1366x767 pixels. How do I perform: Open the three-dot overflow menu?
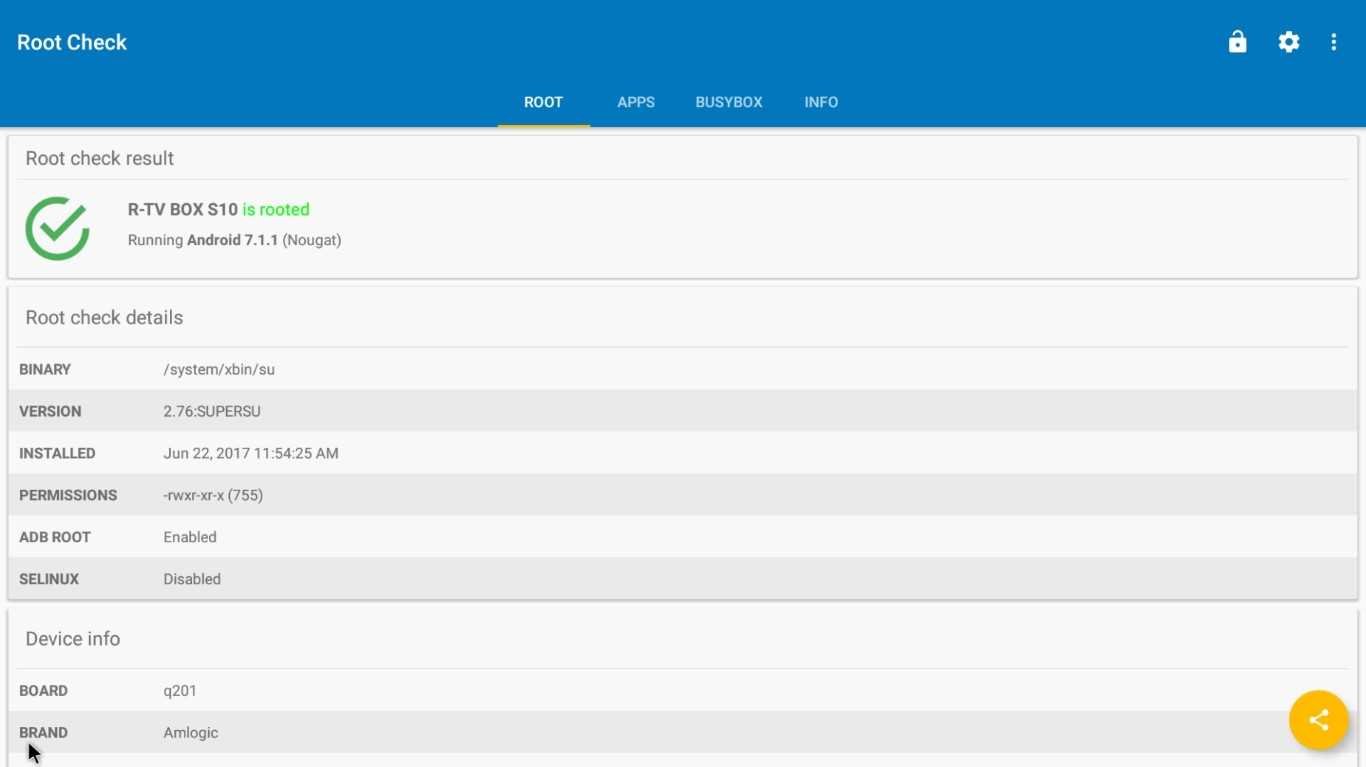point(1333,42)
